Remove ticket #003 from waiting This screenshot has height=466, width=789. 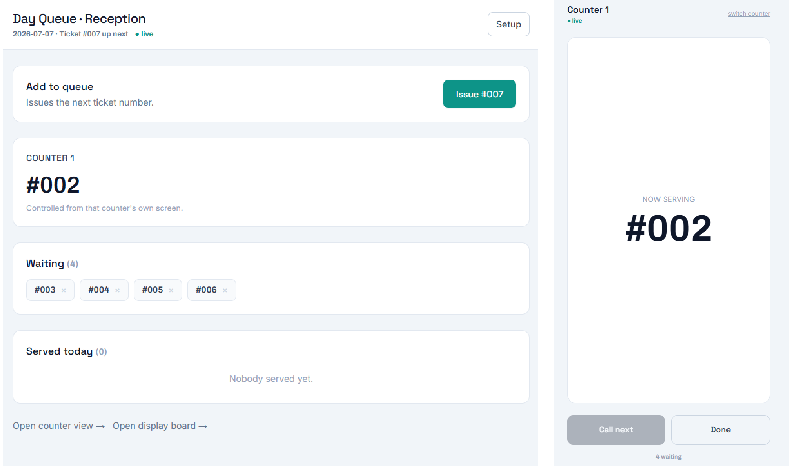point(64,290)
